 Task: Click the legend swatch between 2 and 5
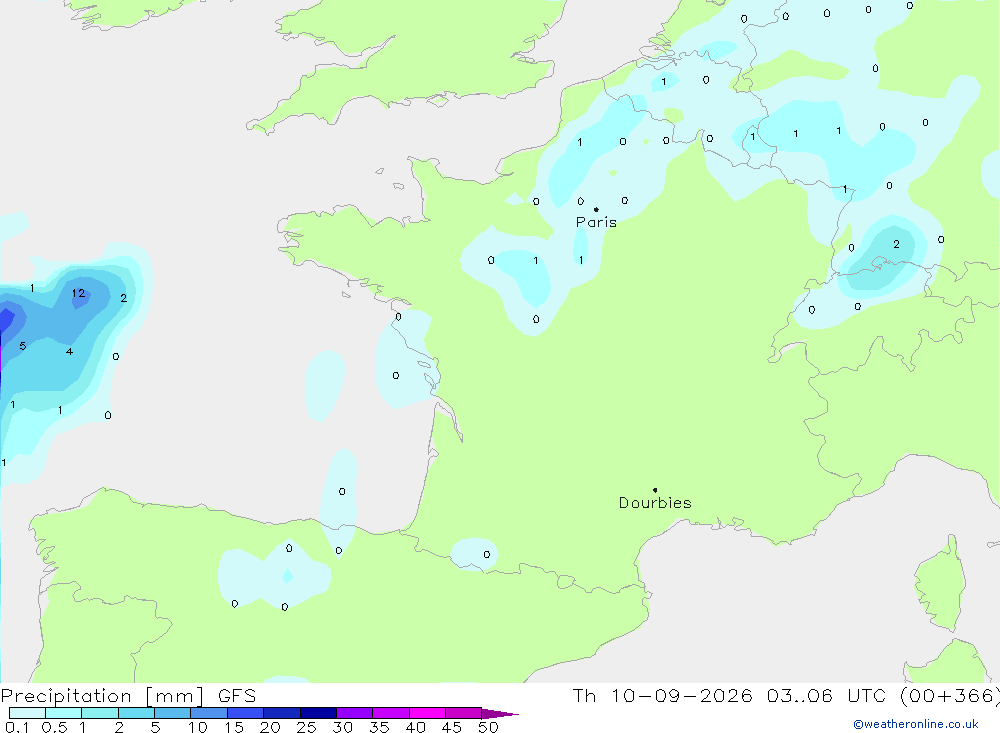pyautogui.click(x=136, y=713)
